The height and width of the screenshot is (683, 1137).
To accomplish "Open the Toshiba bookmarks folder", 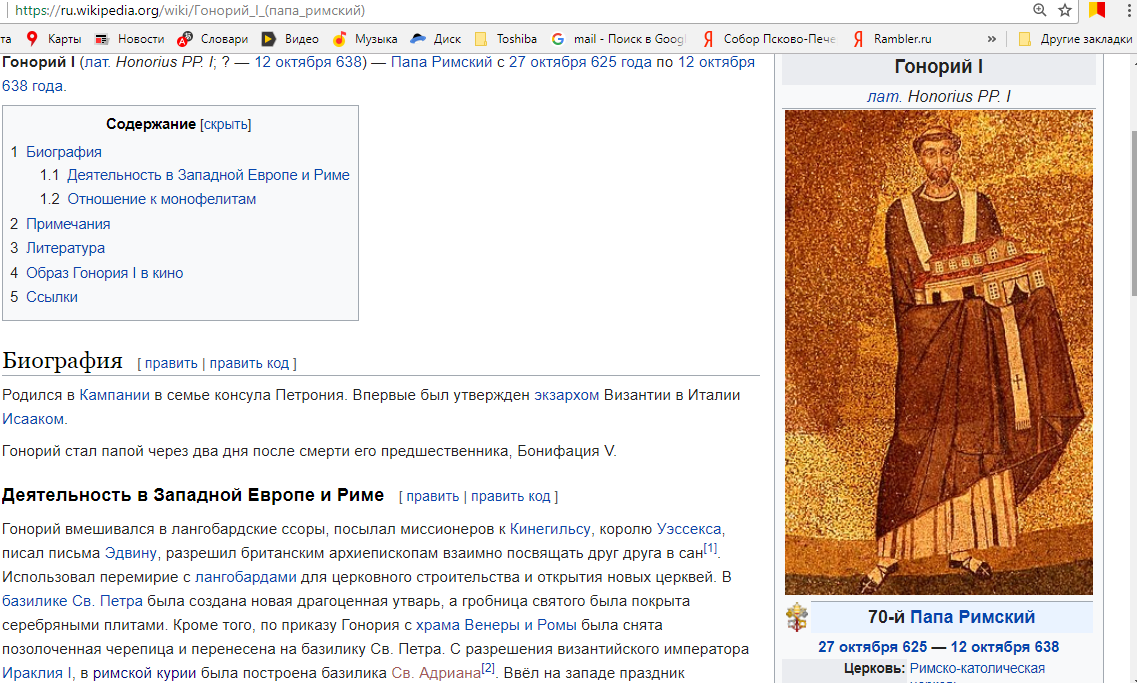I will (x=505, y=38).
